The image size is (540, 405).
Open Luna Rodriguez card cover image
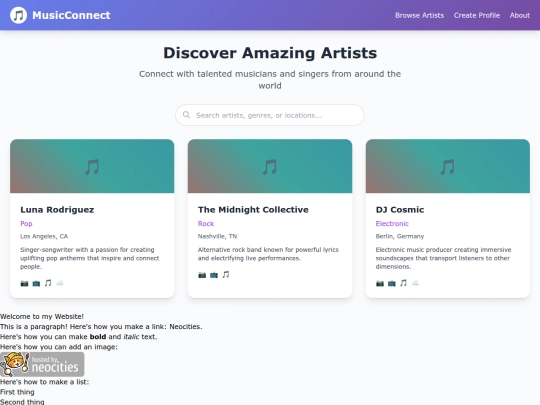coord(92,166)
